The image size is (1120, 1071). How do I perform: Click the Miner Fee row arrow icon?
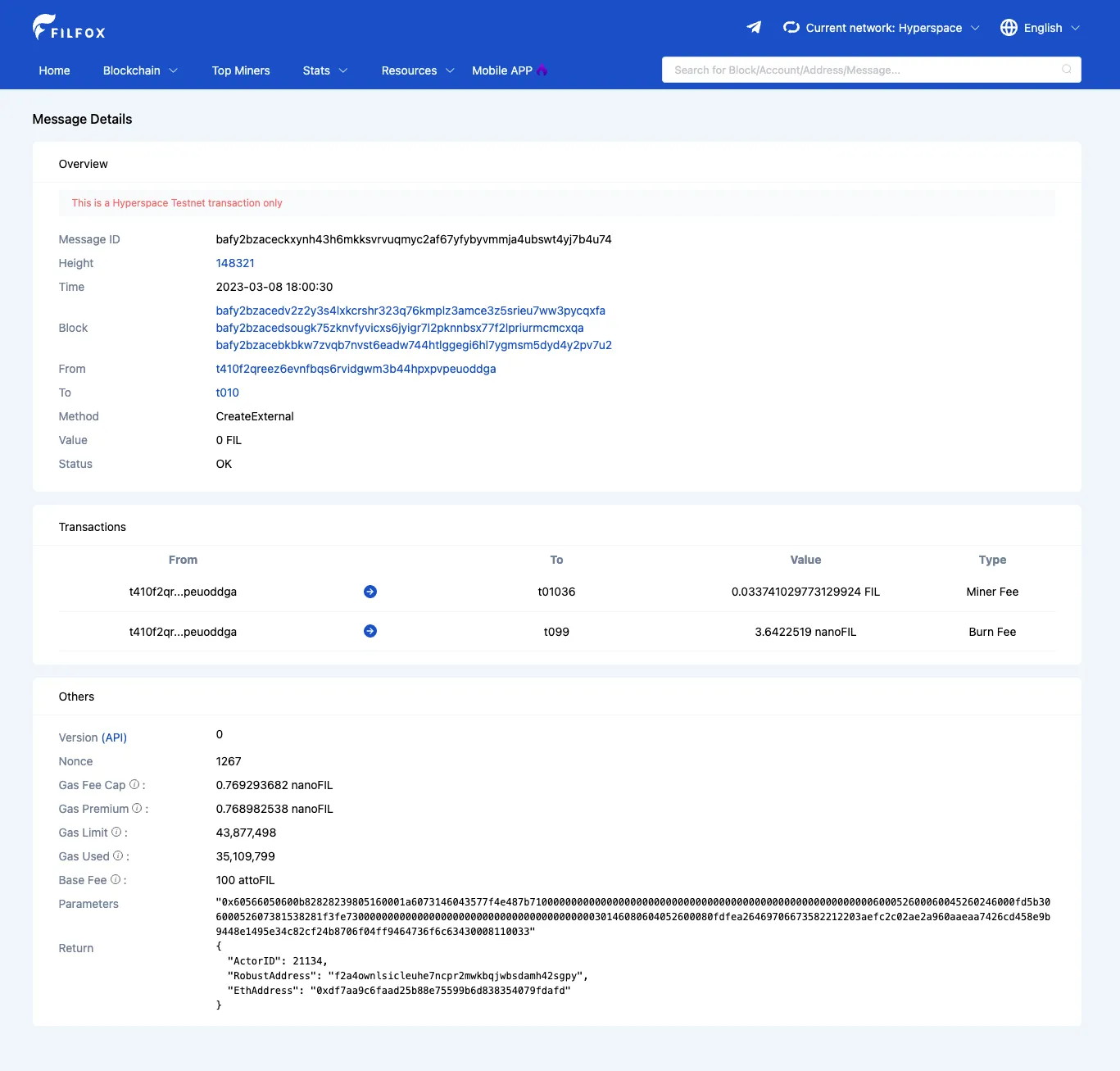370,592
